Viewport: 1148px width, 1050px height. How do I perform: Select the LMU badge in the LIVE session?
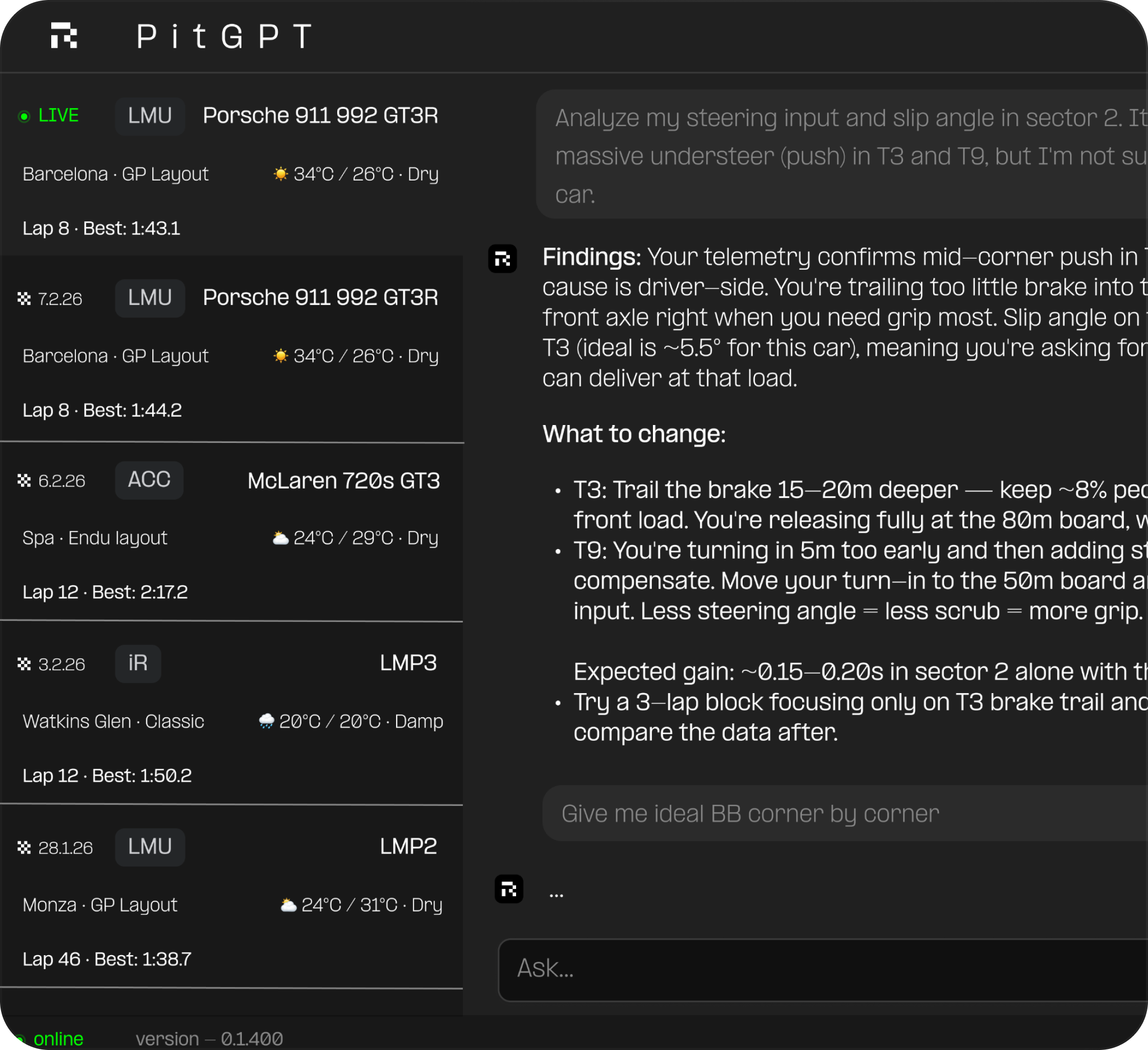[x=150, y=116]
